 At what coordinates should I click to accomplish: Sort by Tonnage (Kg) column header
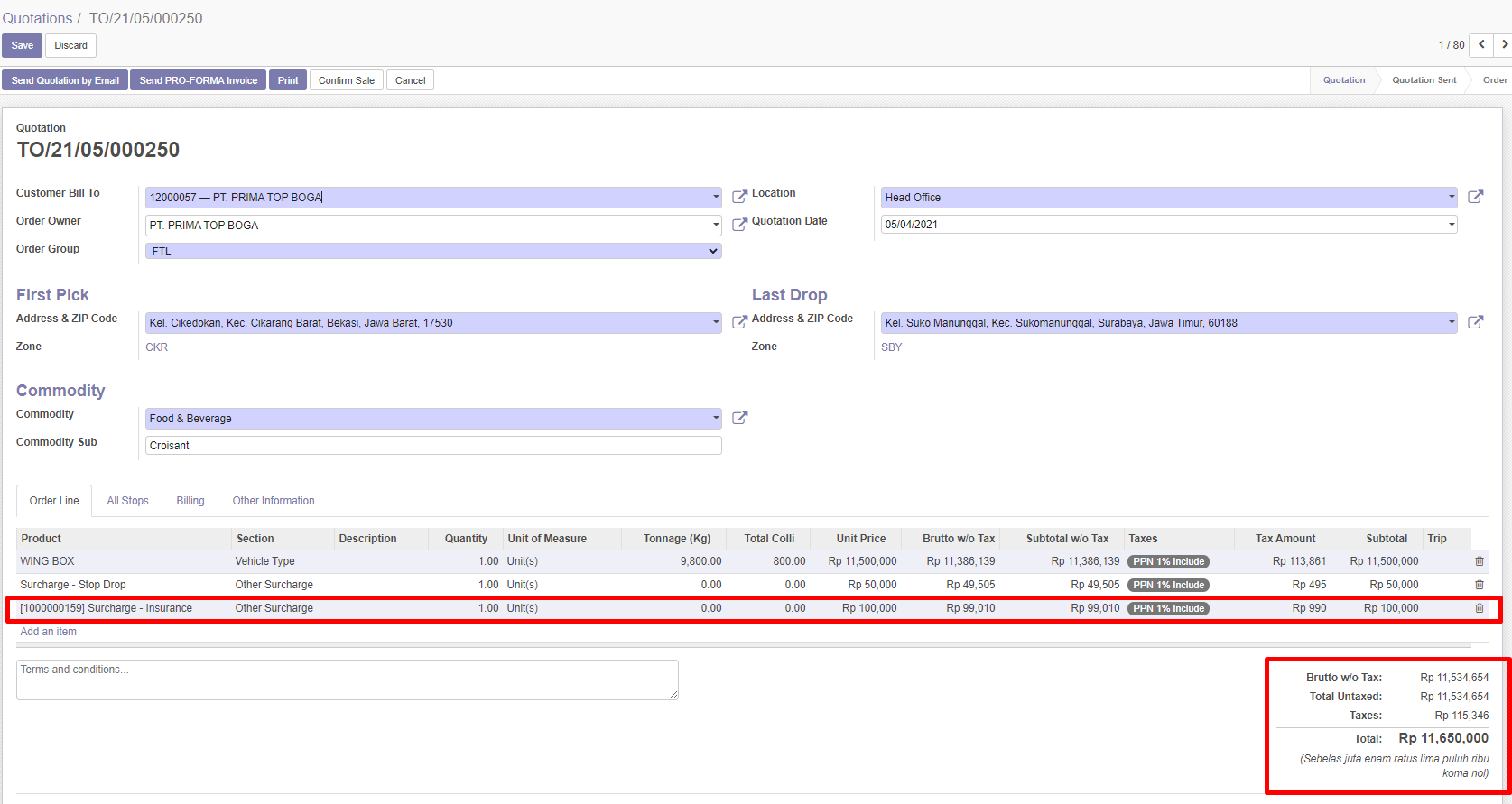675,539
